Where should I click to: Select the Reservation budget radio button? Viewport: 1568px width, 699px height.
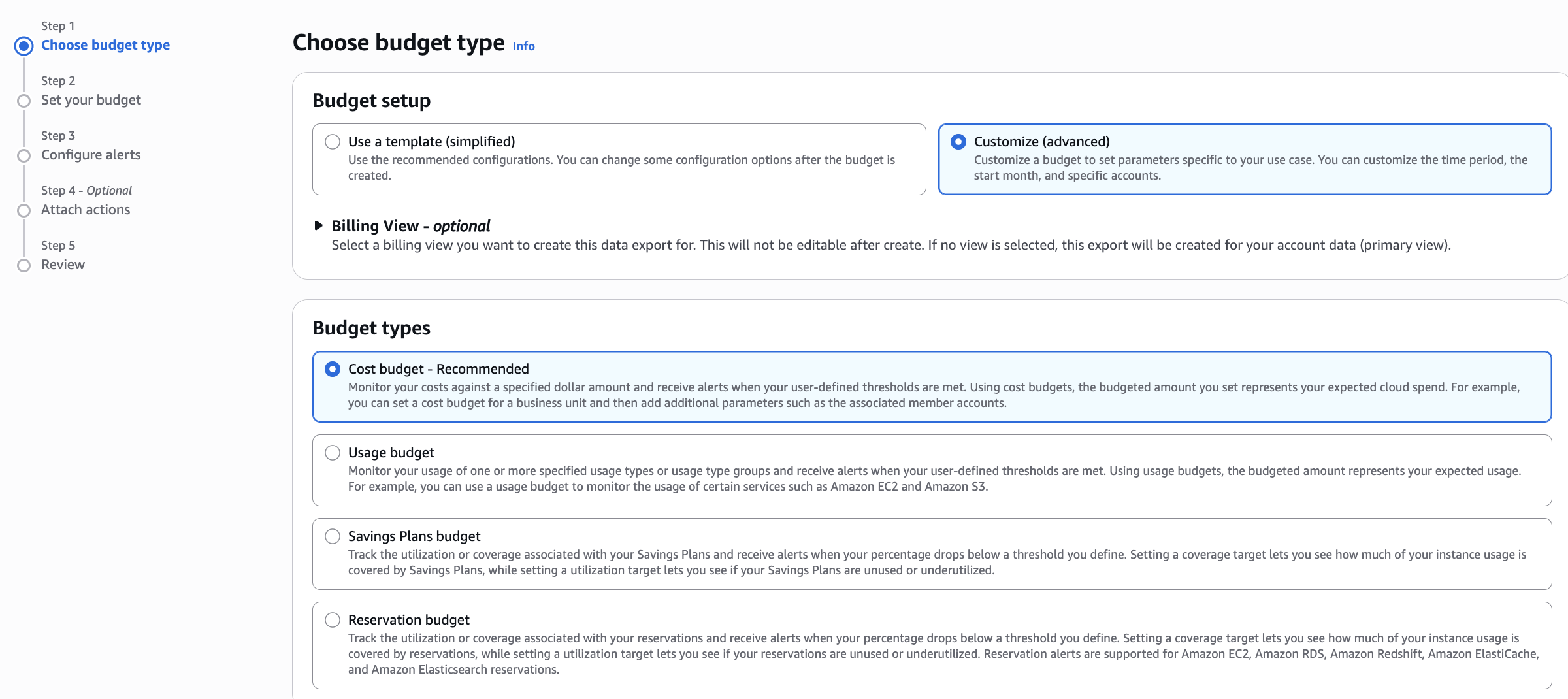333,620
